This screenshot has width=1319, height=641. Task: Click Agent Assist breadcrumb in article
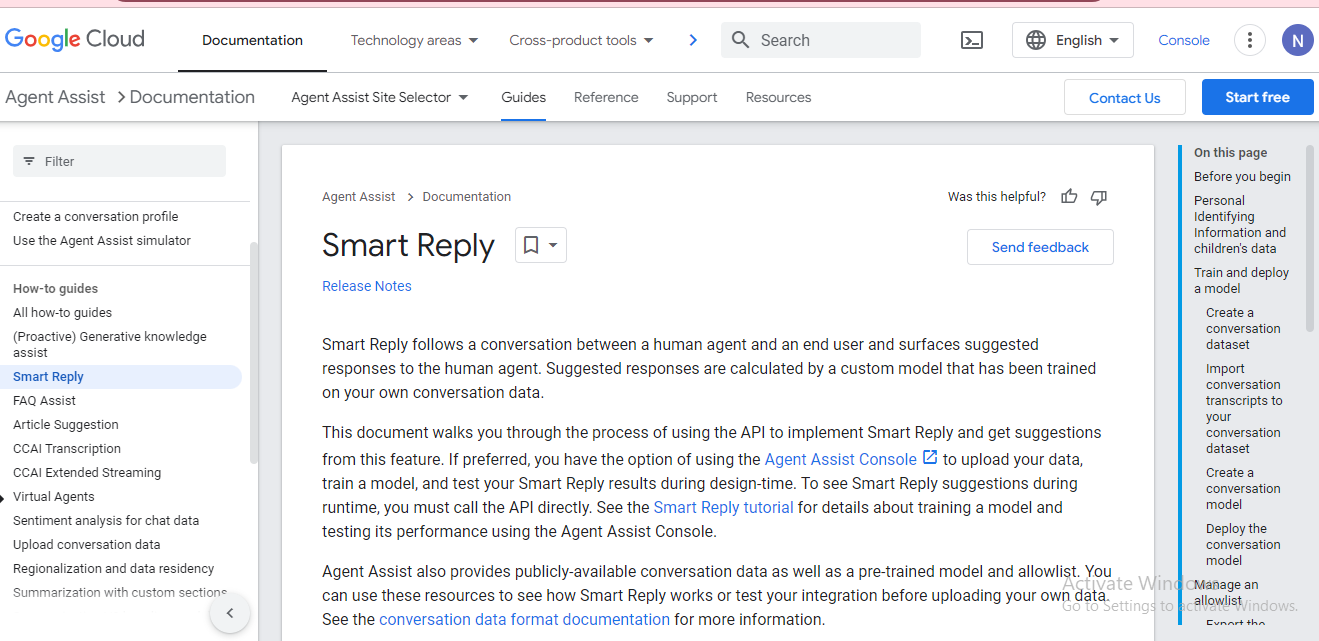coord(359,197)
